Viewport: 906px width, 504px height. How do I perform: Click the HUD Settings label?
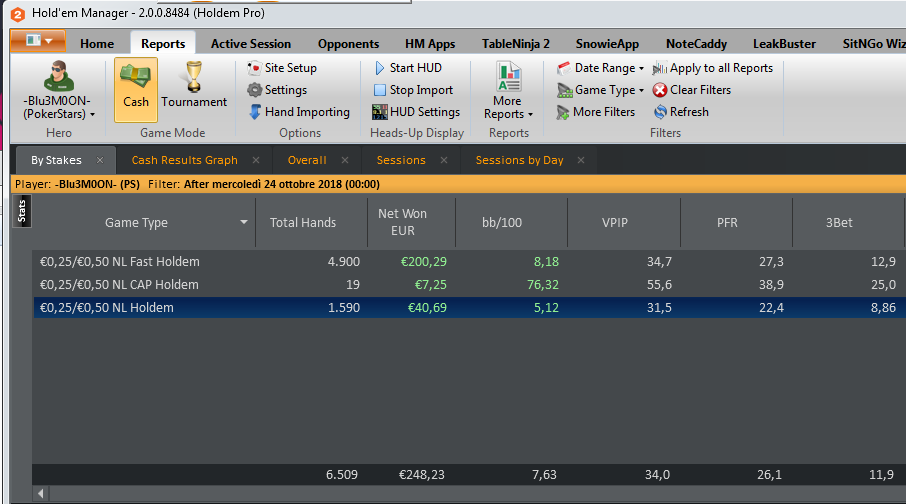[x=425, y=112]
